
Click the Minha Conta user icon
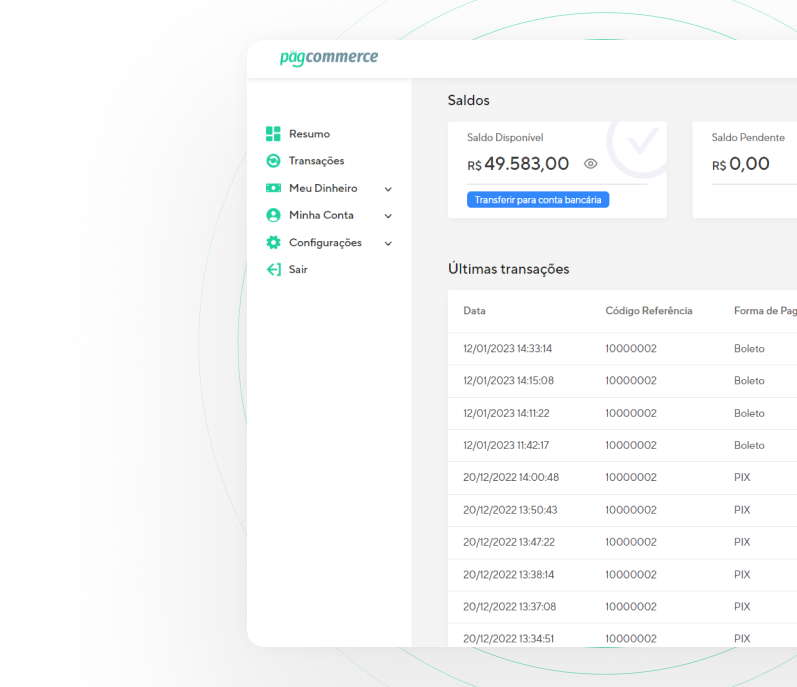click(273, 215)
